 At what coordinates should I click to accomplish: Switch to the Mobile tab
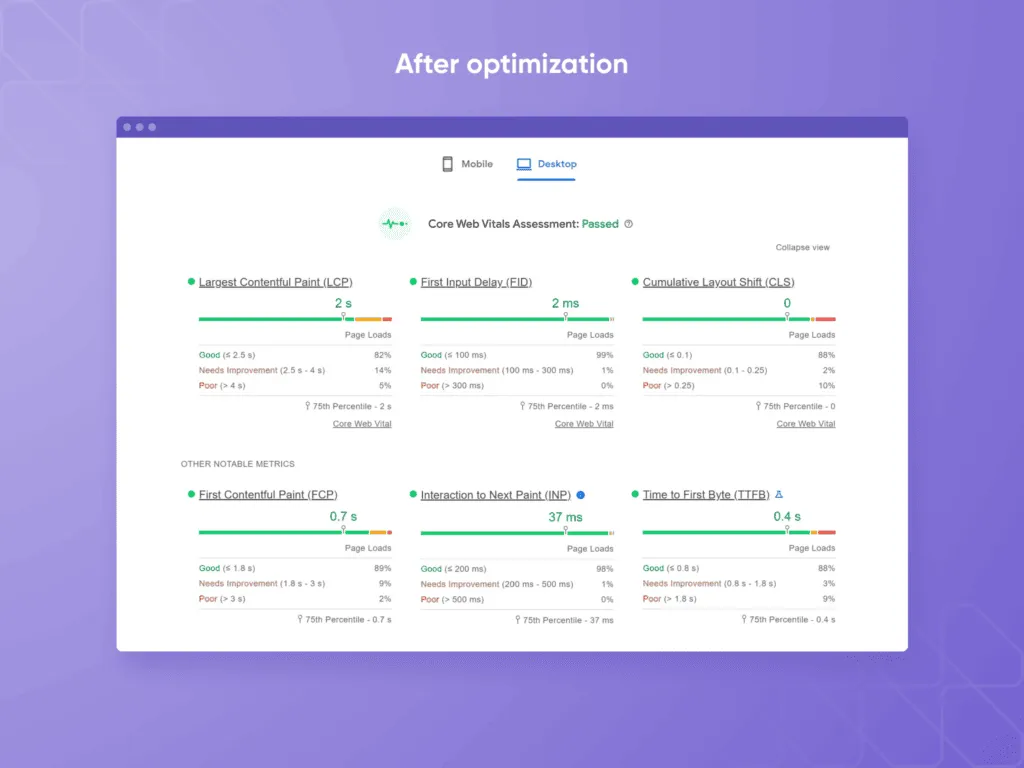(x=468, y=164)
